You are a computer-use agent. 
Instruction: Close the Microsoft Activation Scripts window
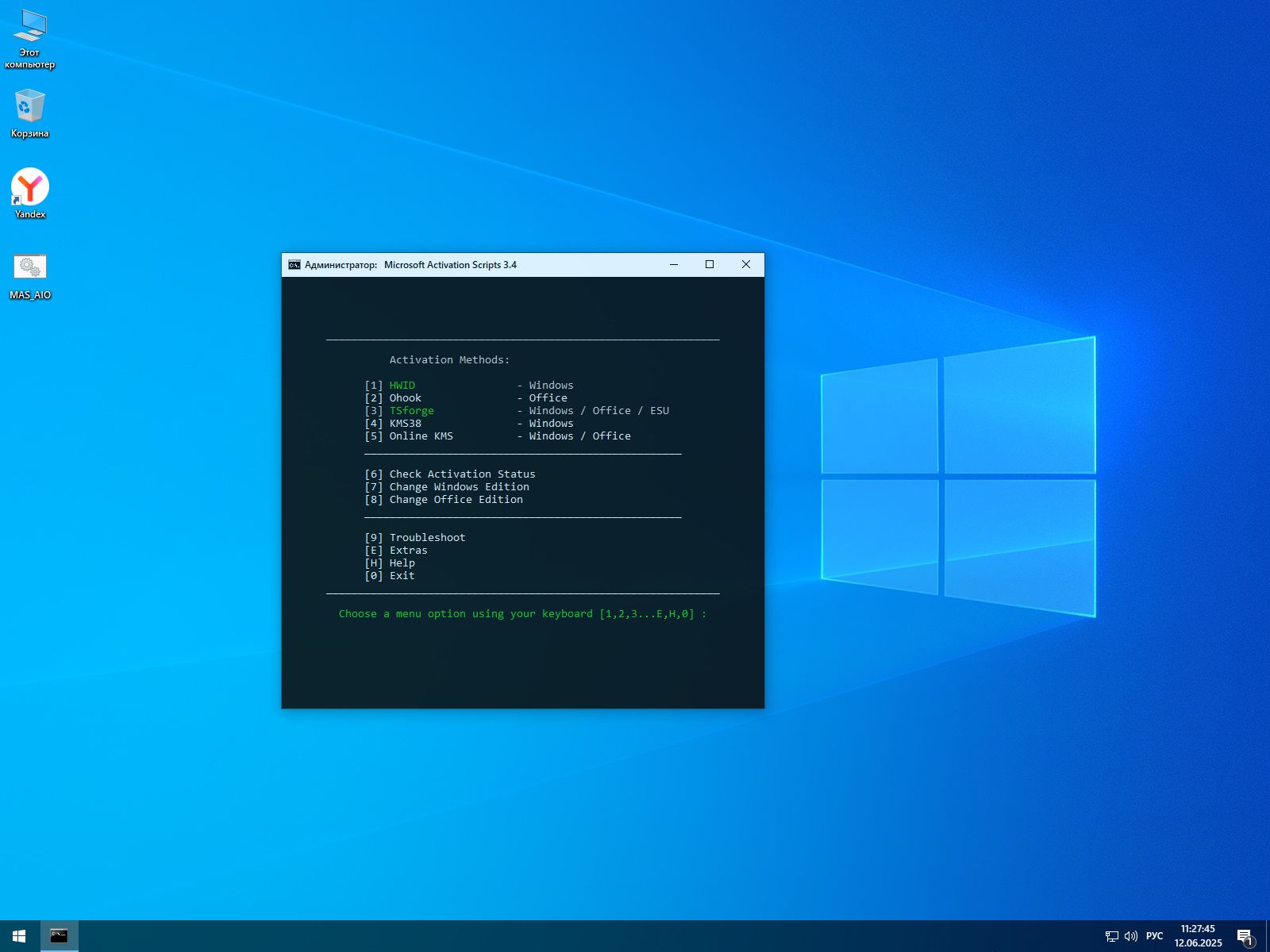point(746,265)
